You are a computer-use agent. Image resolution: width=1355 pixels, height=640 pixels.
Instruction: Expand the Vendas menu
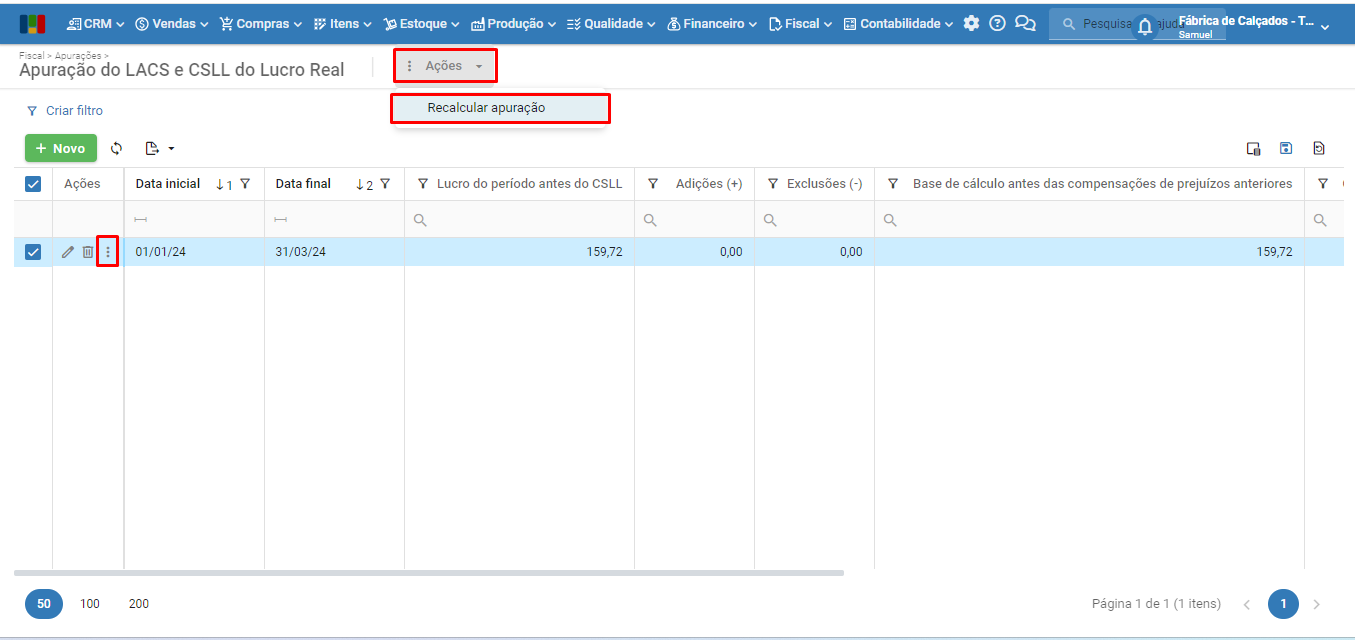[171, 23]
